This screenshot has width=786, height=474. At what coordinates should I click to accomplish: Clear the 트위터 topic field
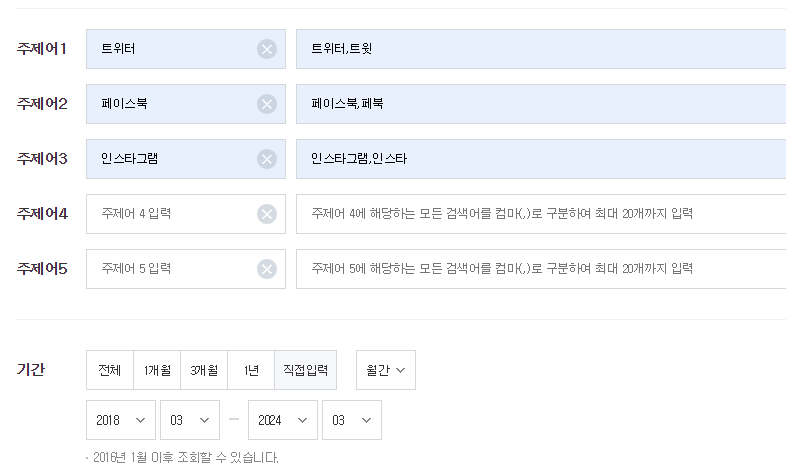tap(266, 49)
